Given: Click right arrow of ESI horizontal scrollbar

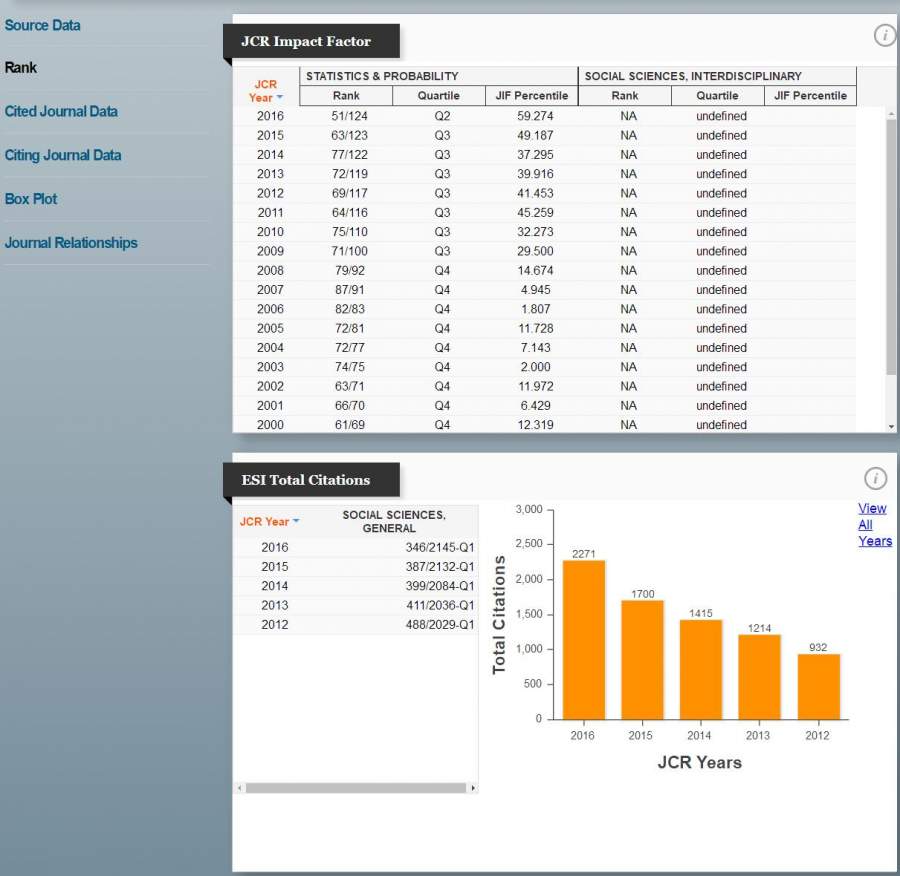Looking at the screenshot, I should pyautogui.click(x=473, y=788).
